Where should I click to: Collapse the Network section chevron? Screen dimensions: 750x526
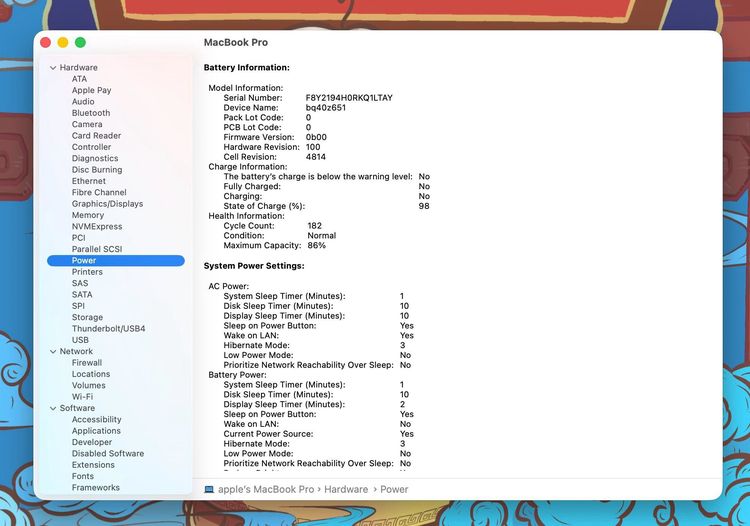(53, 351)
